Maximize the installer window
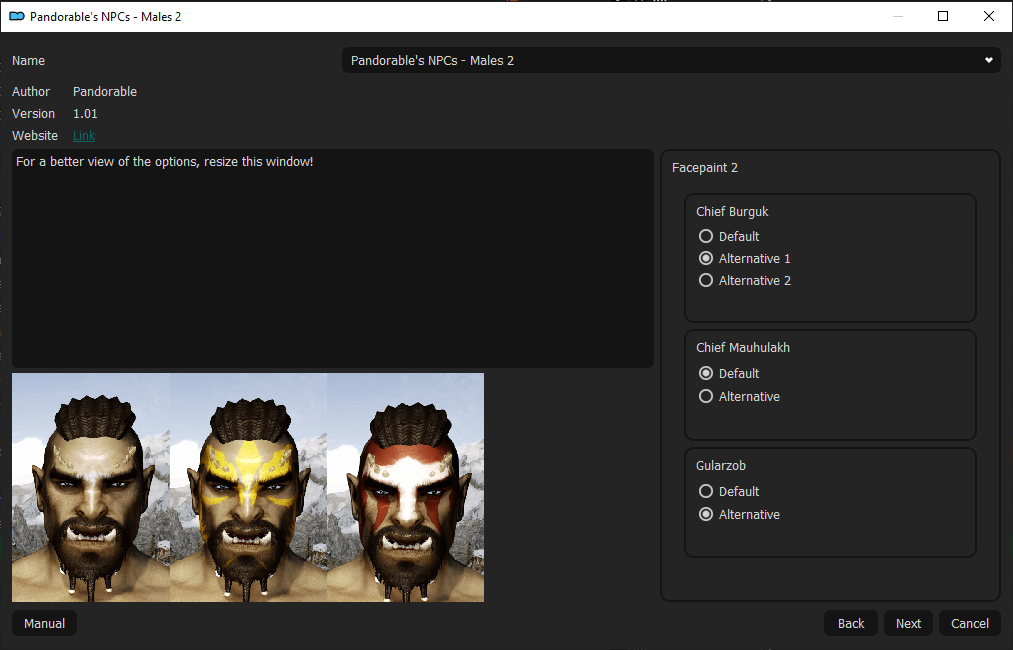The width and height of the screenshot is (1013, 650). (943, 16)
